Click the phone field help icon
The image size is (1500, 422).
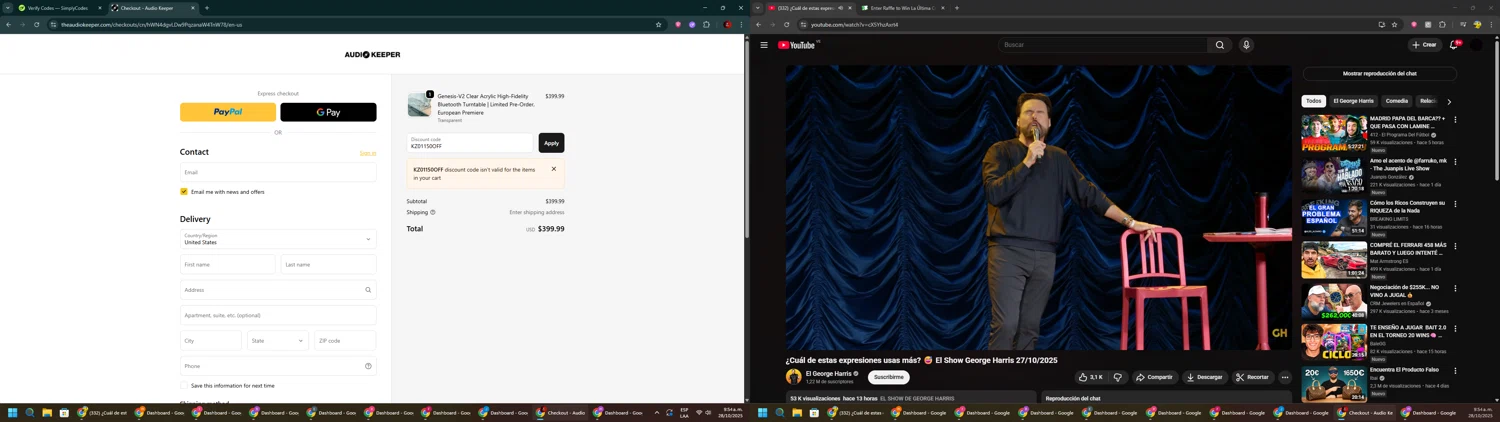point(368,366)
